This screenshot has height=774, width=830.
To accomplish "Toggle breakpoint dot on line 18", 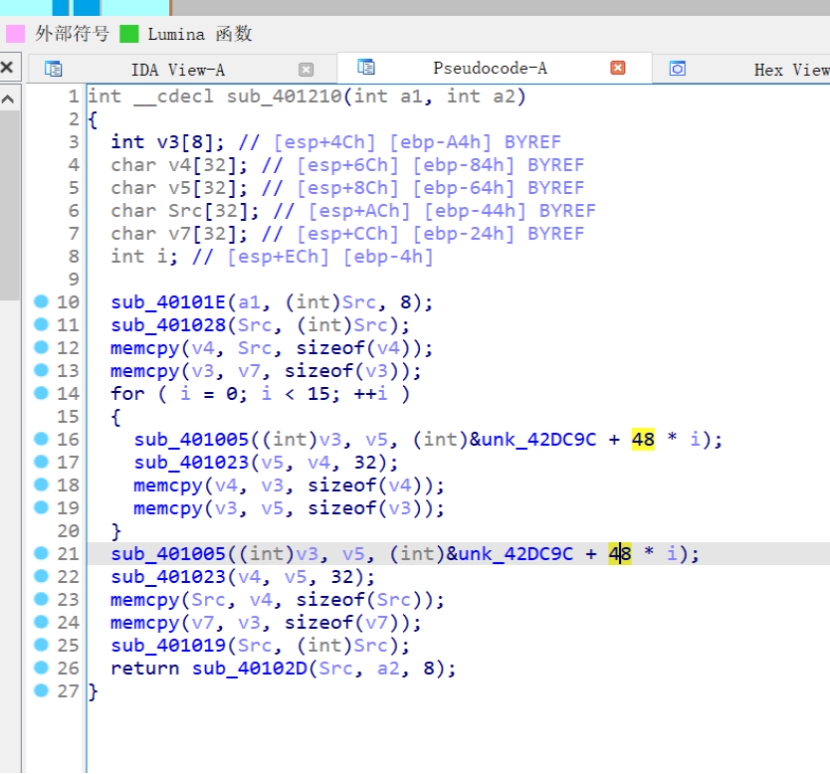I will 41,484.
